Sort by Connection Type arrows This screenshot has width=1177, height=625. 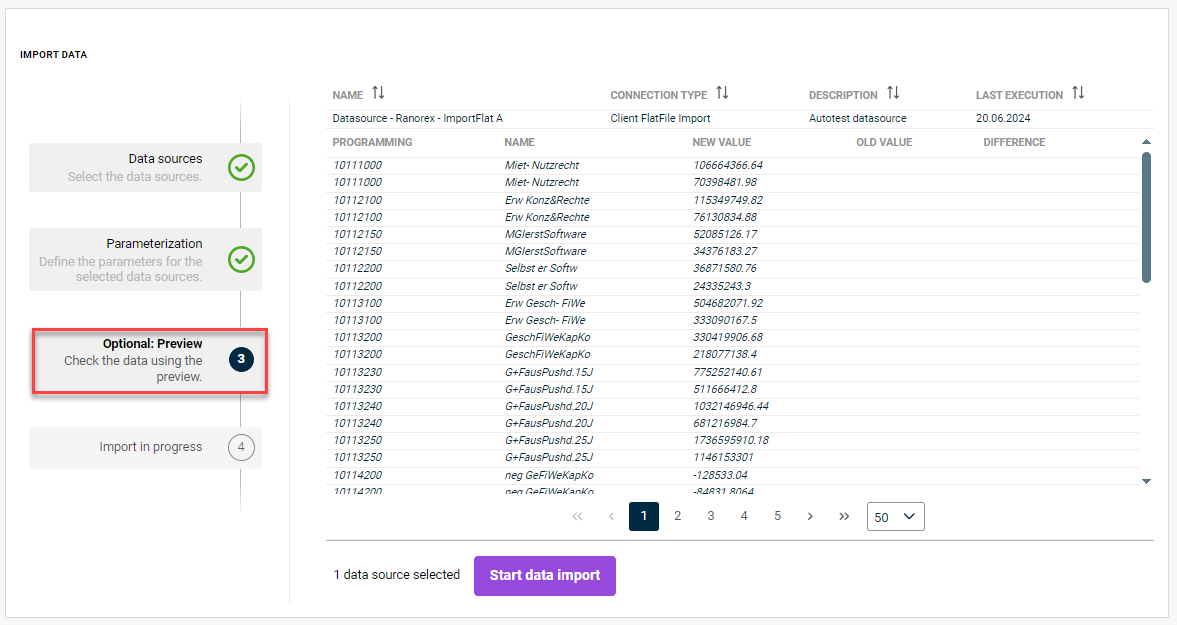(x=722, y=93)
